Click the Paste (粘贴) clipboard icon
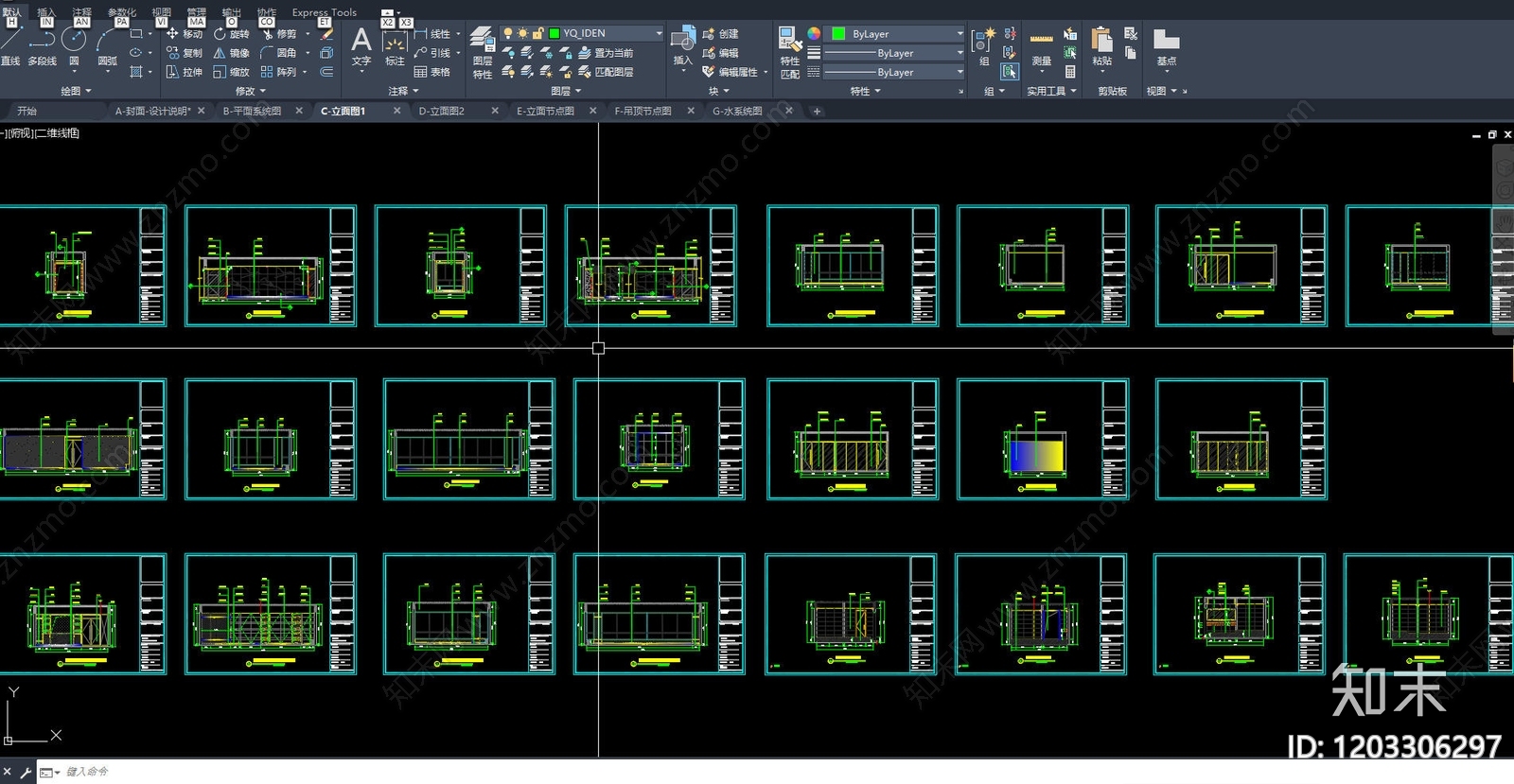 click(x=1101, y=47)
